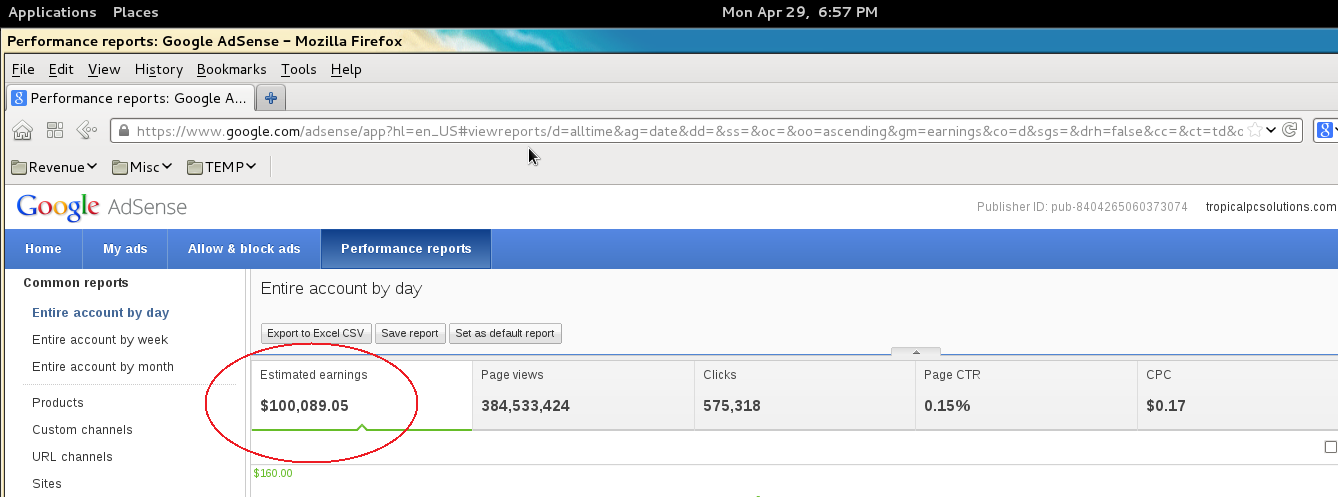Open the GNOME Applications menu
The height and width of the screenshot is (497, 1338).
click(x=52, y=12)
